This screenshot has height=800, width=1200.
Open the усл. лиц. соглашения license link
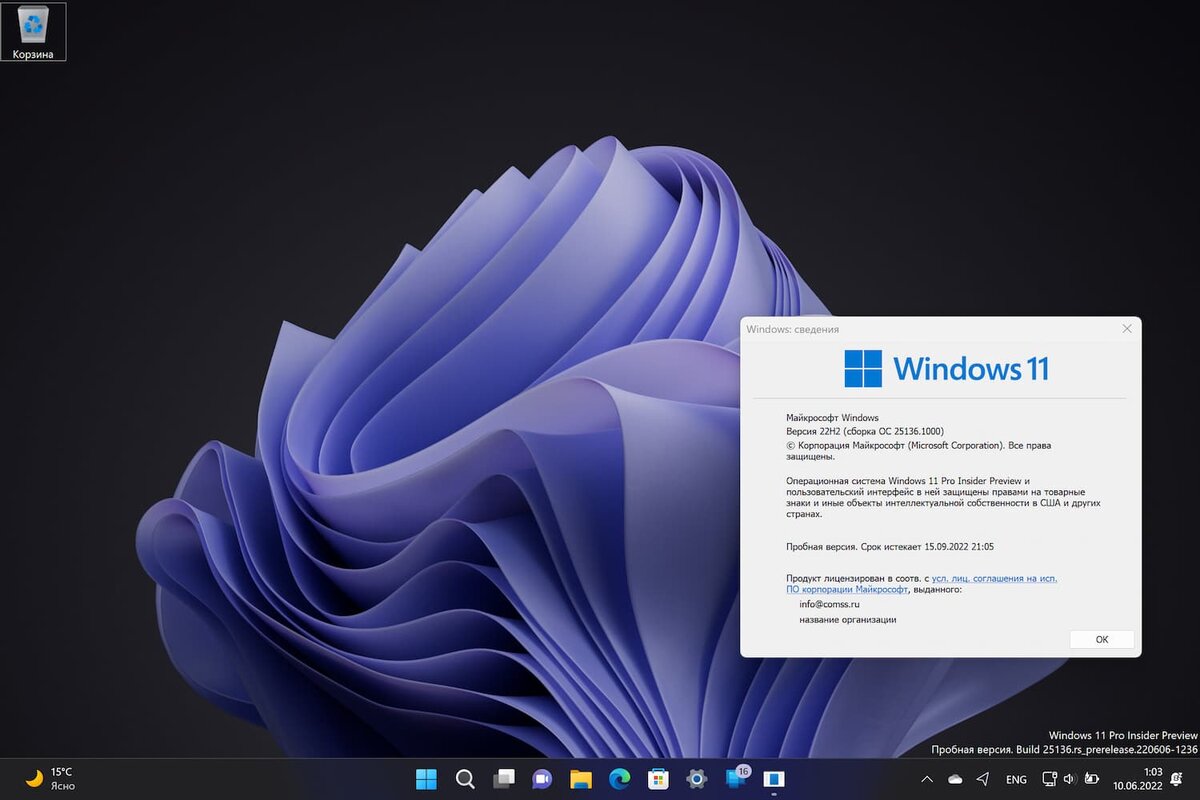tap(994, 578)
